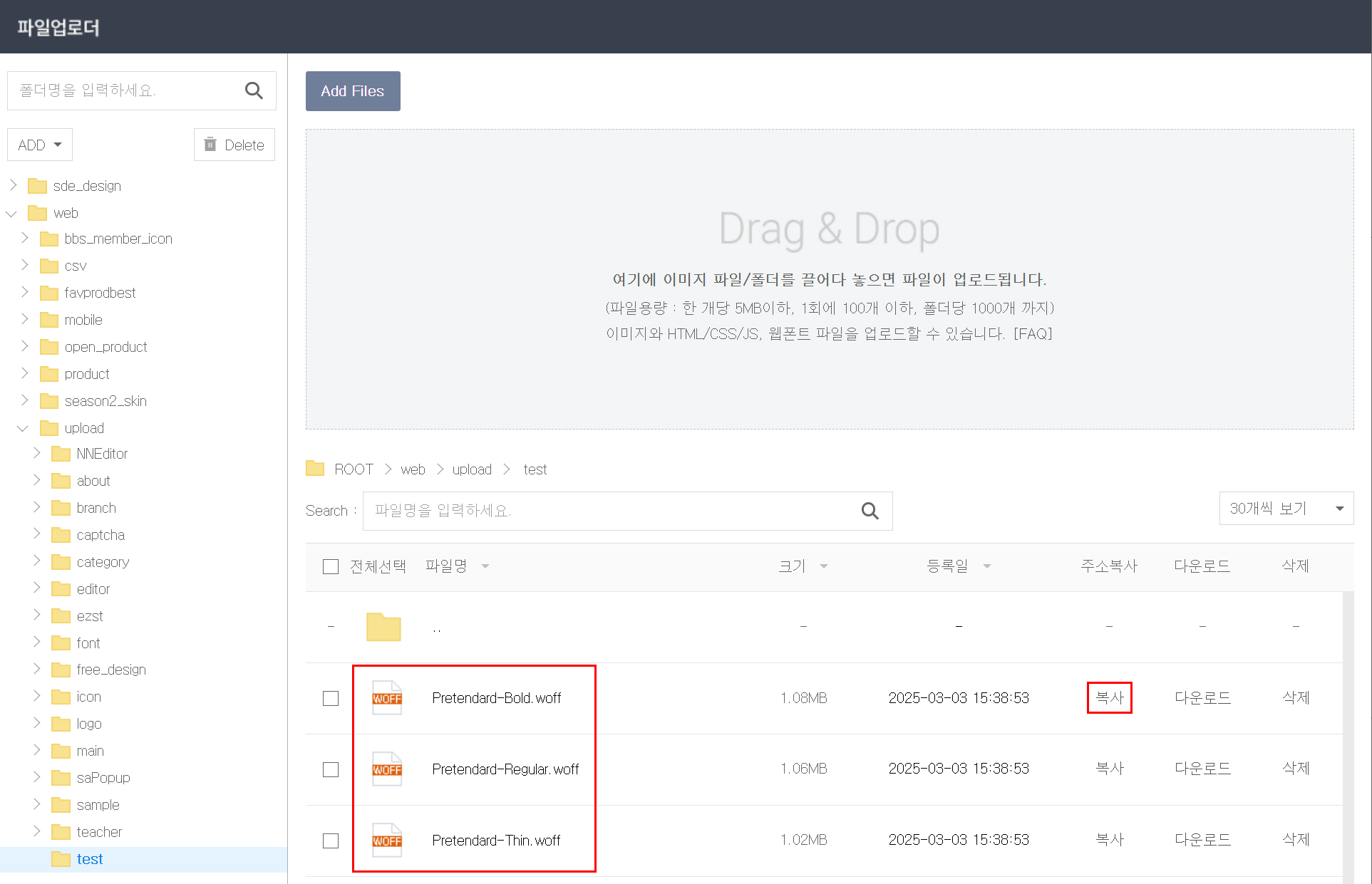The image size is (1372, 884).
Task: Open the ADD dropdown menu
Action: pos(40,145)
